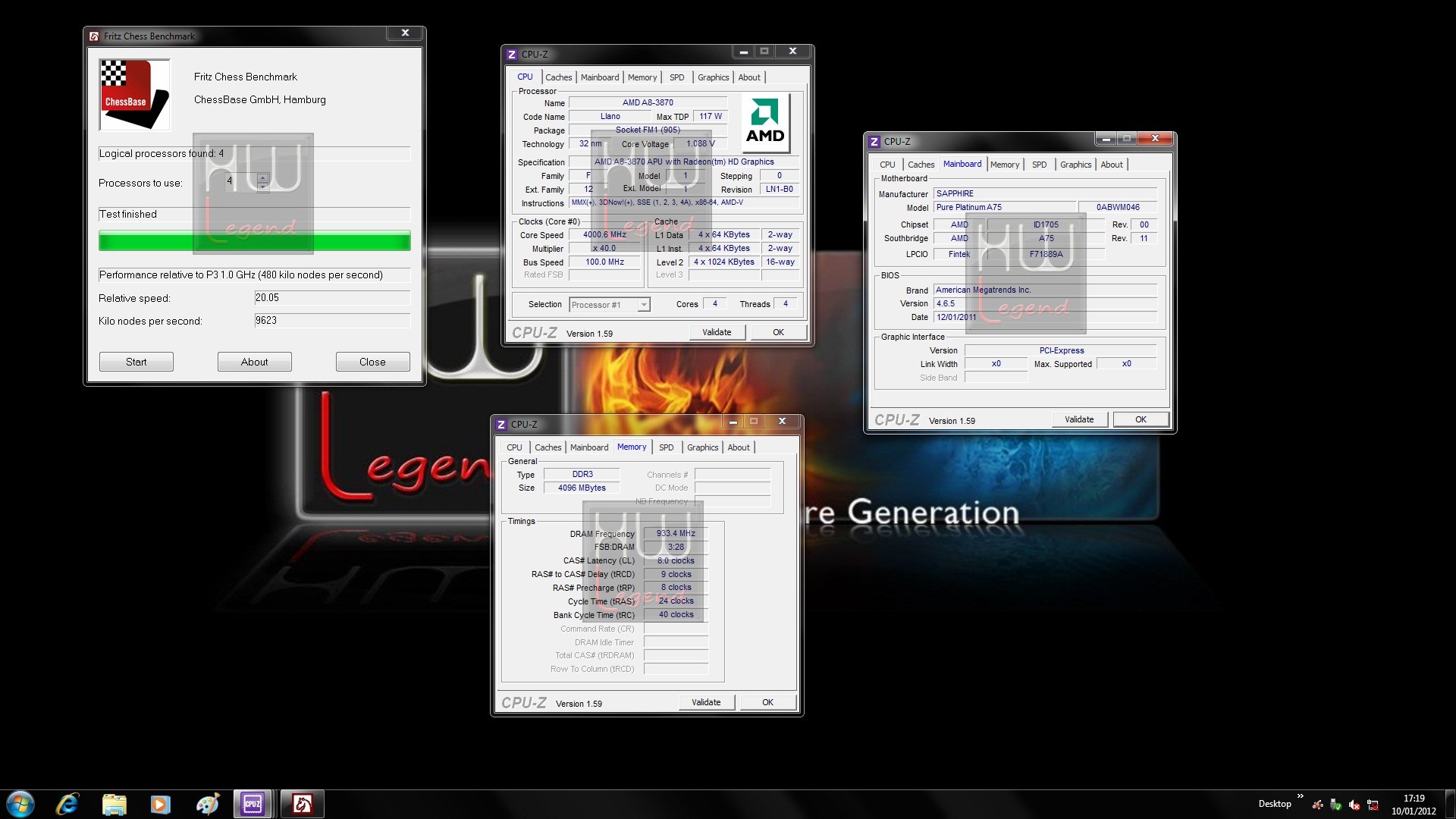1456x819 pixels.
Task: Click the green benchmark progress bar
Action: click(x=255, y=241)
